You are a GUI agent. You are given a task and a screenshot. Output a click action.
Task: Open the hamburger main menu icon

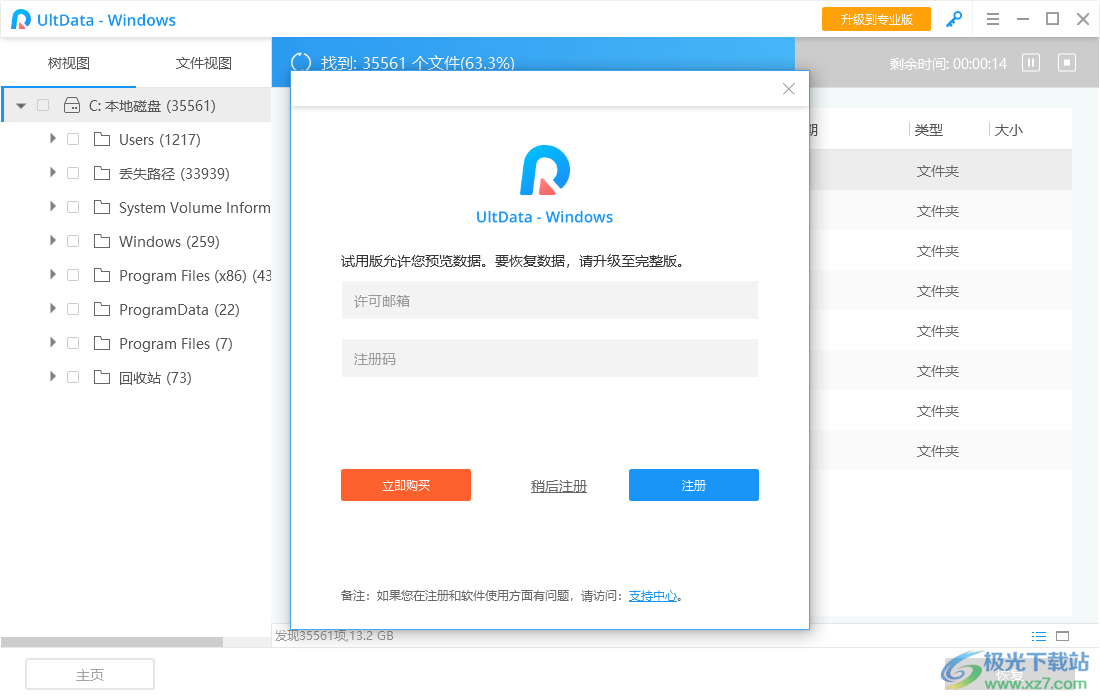(x=993, y=19)
